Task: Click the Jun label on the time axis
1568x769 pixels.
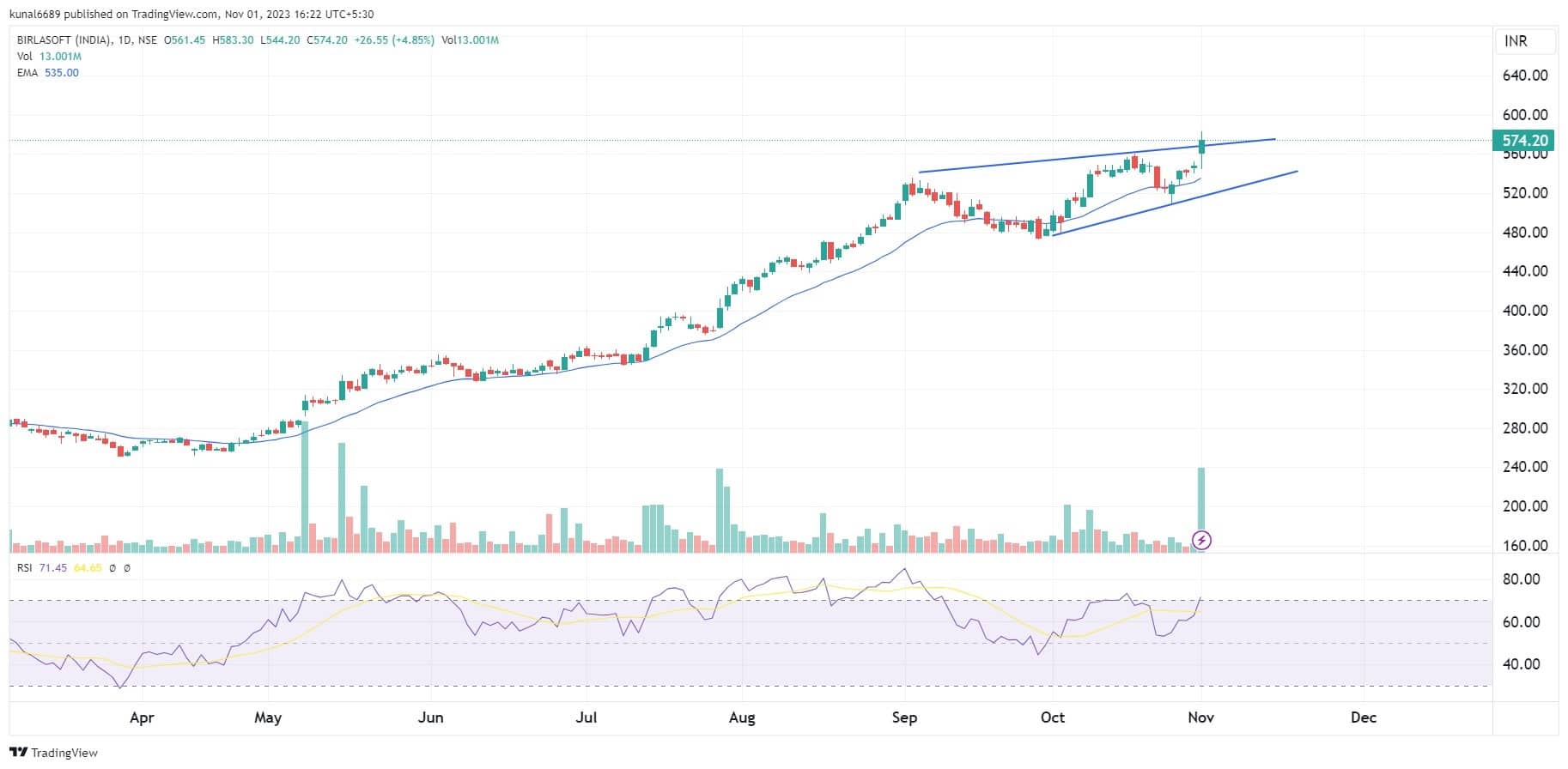Action: click(430, 718)
